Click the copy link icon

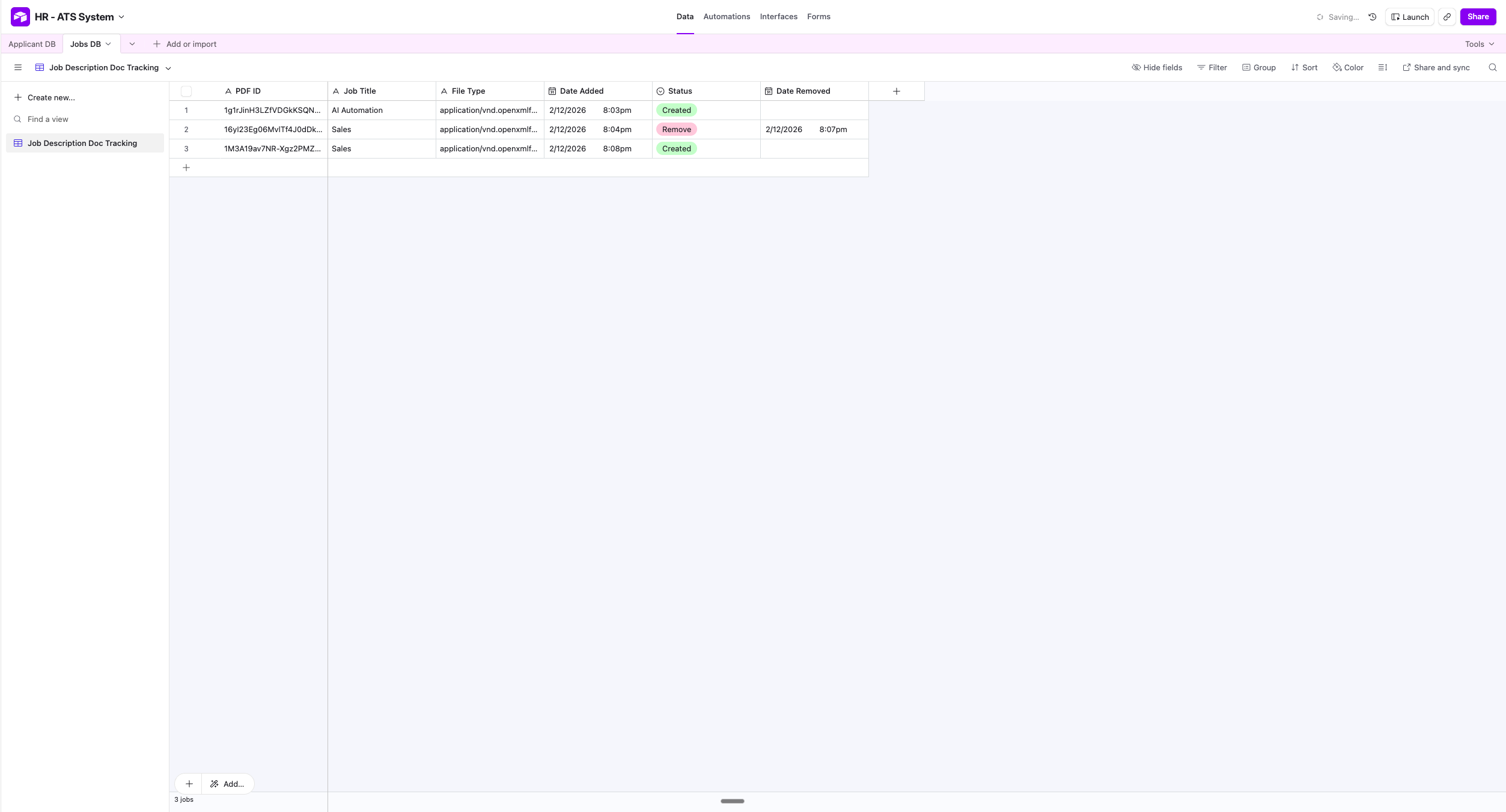pos(1447,17)
